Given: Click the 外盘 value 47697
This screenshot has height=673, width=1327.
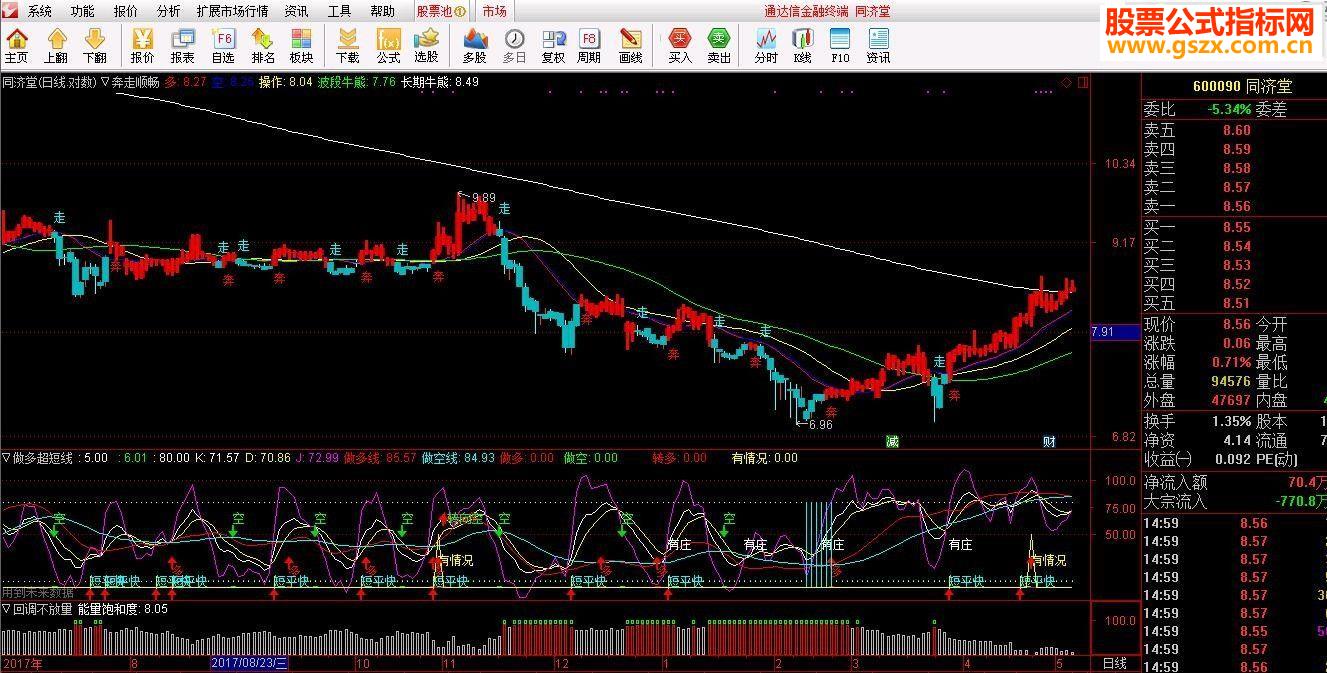Looking at the screenshot, I should click(1230, 400).
